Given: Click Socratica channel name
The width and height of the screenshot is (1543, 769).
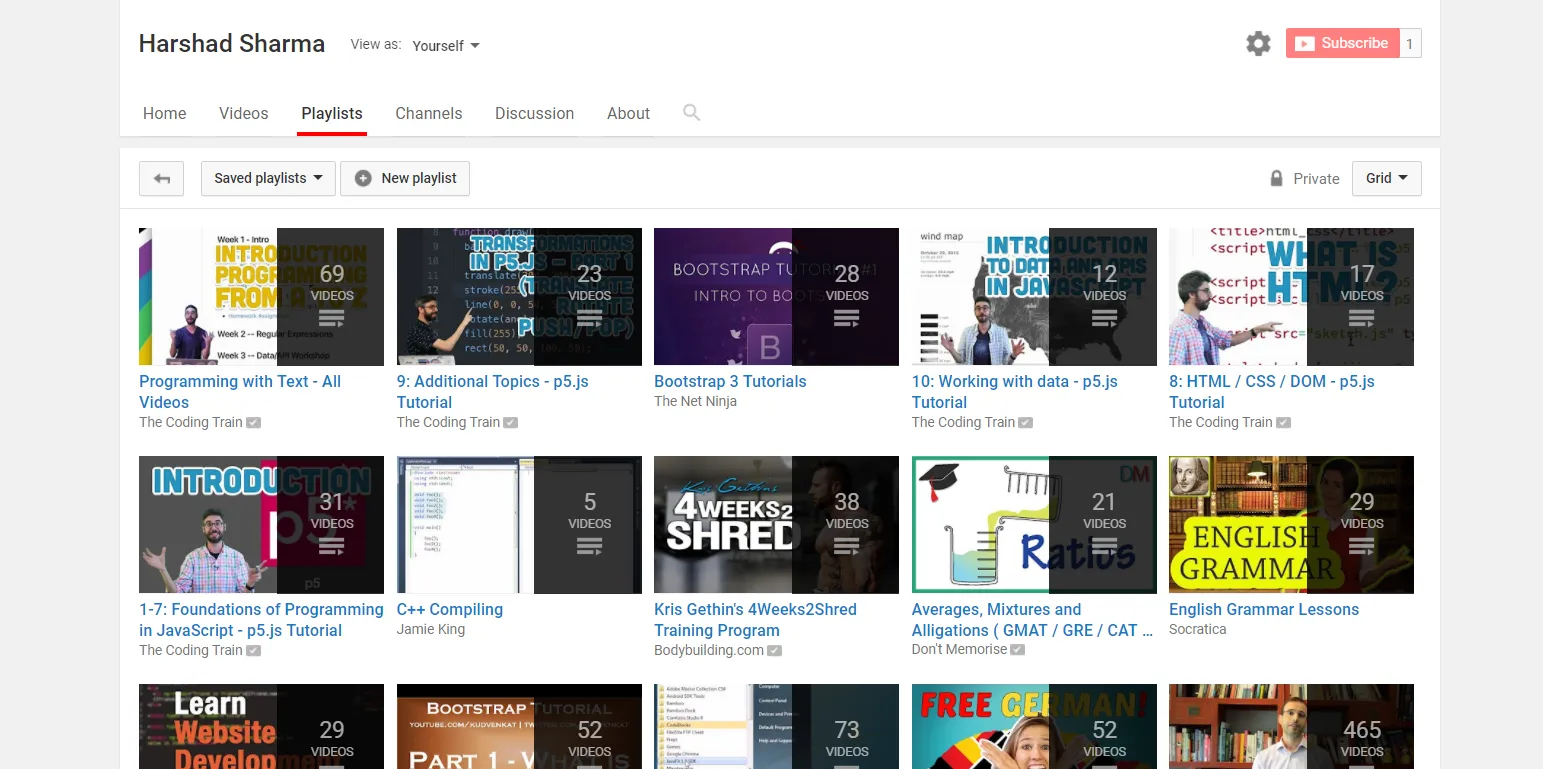Looking at the screenshot, I should (1197, 629).
